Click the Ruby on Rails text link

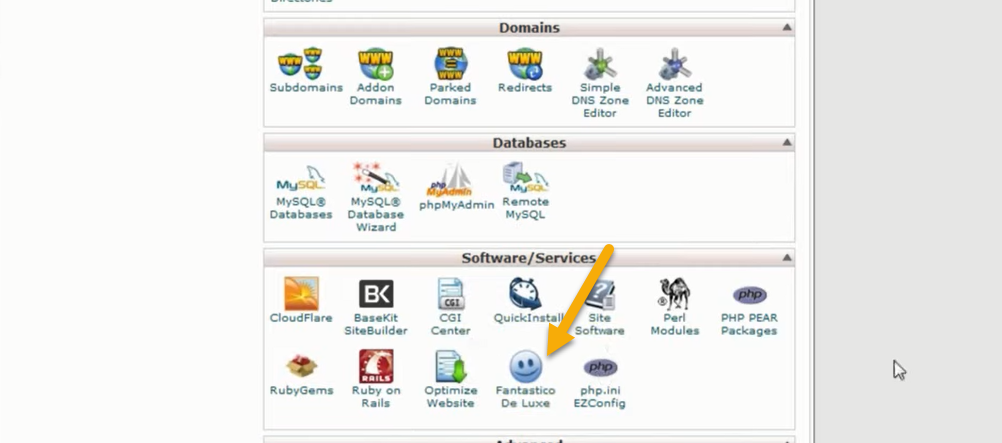(x=376, y=397)
